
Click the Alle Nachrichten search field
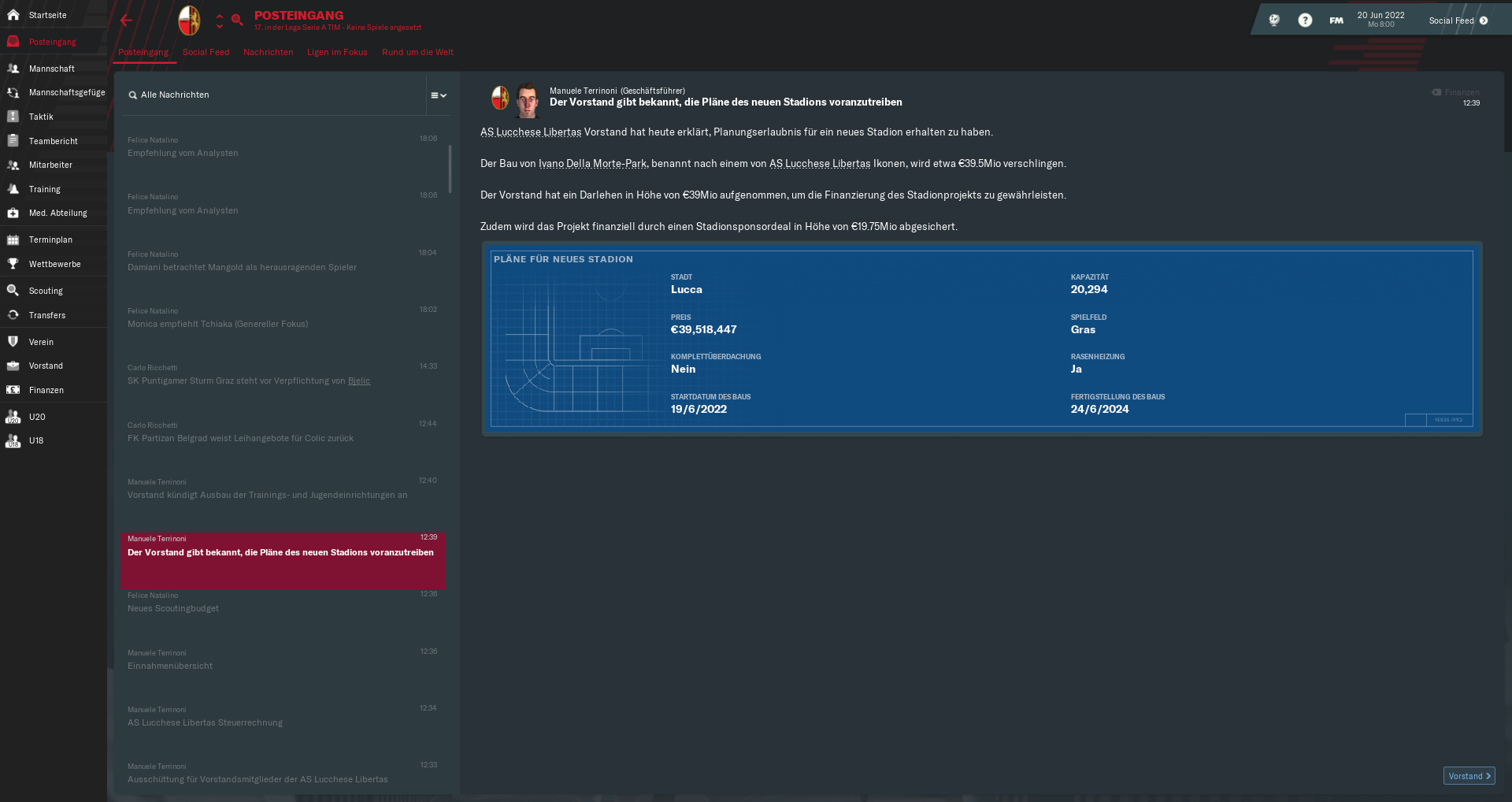[x=274, y=95]
